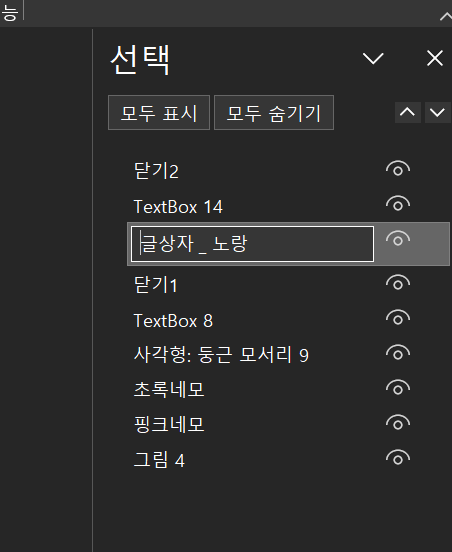Screen dimensions: 452x552
Task: Toggle visibility of 핑크네모
Action: coord(398,422)
